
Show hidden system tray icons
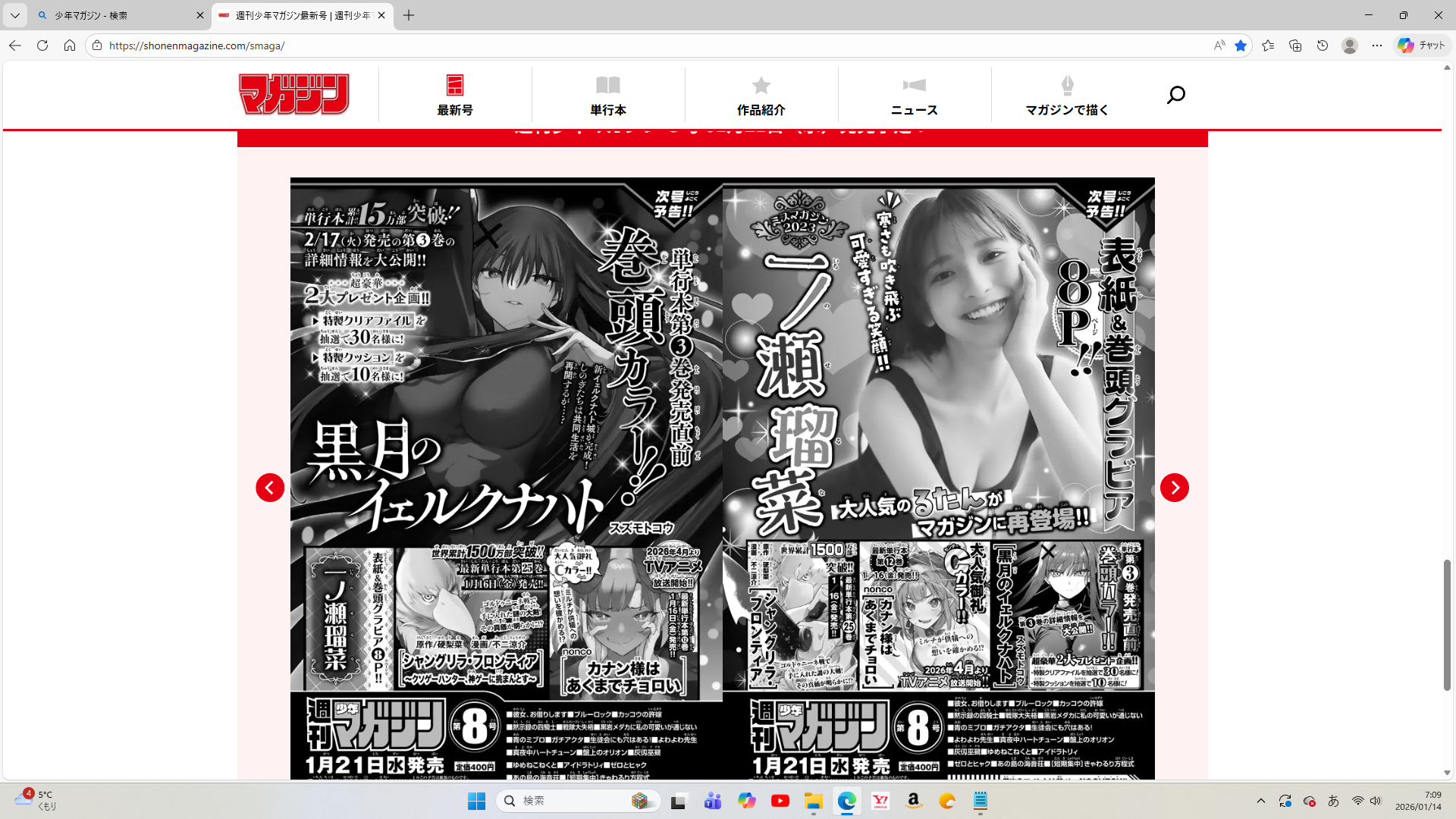[1260, 801]
